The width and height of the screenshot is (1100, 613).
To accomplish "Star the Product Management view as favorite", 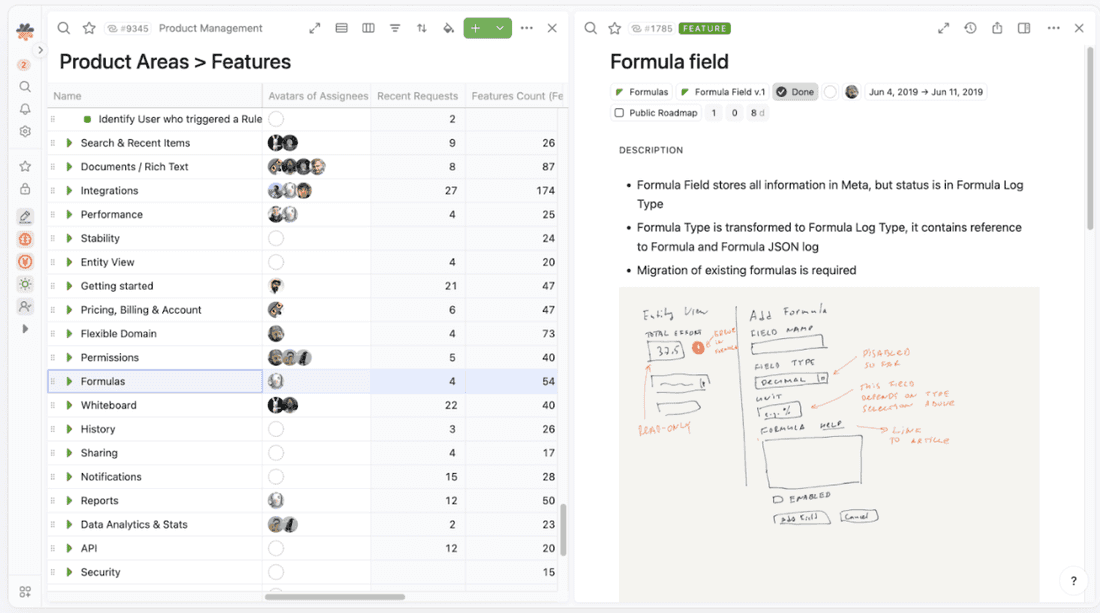I will 89,28.
